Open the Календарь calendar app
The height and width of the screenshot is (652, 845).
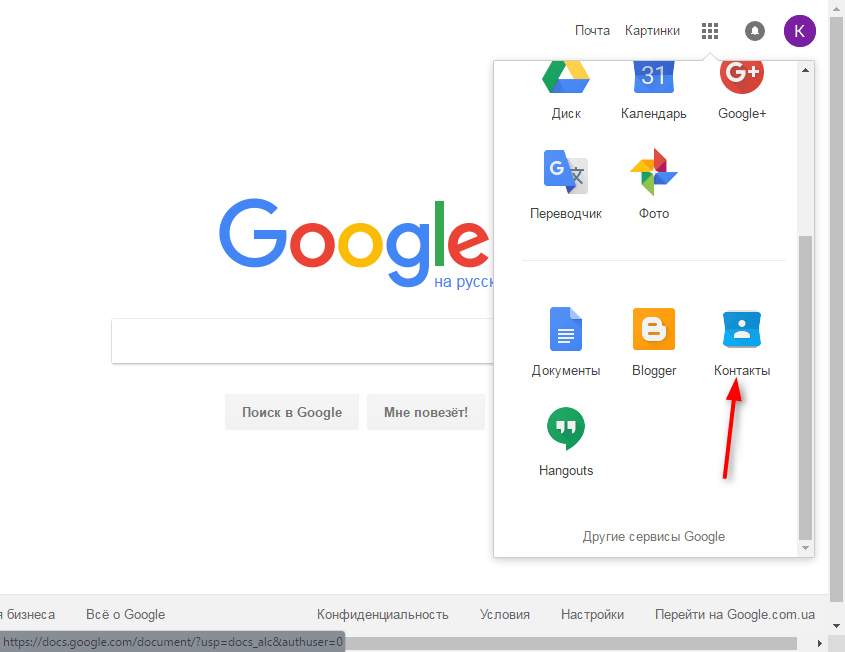(653, 80)
